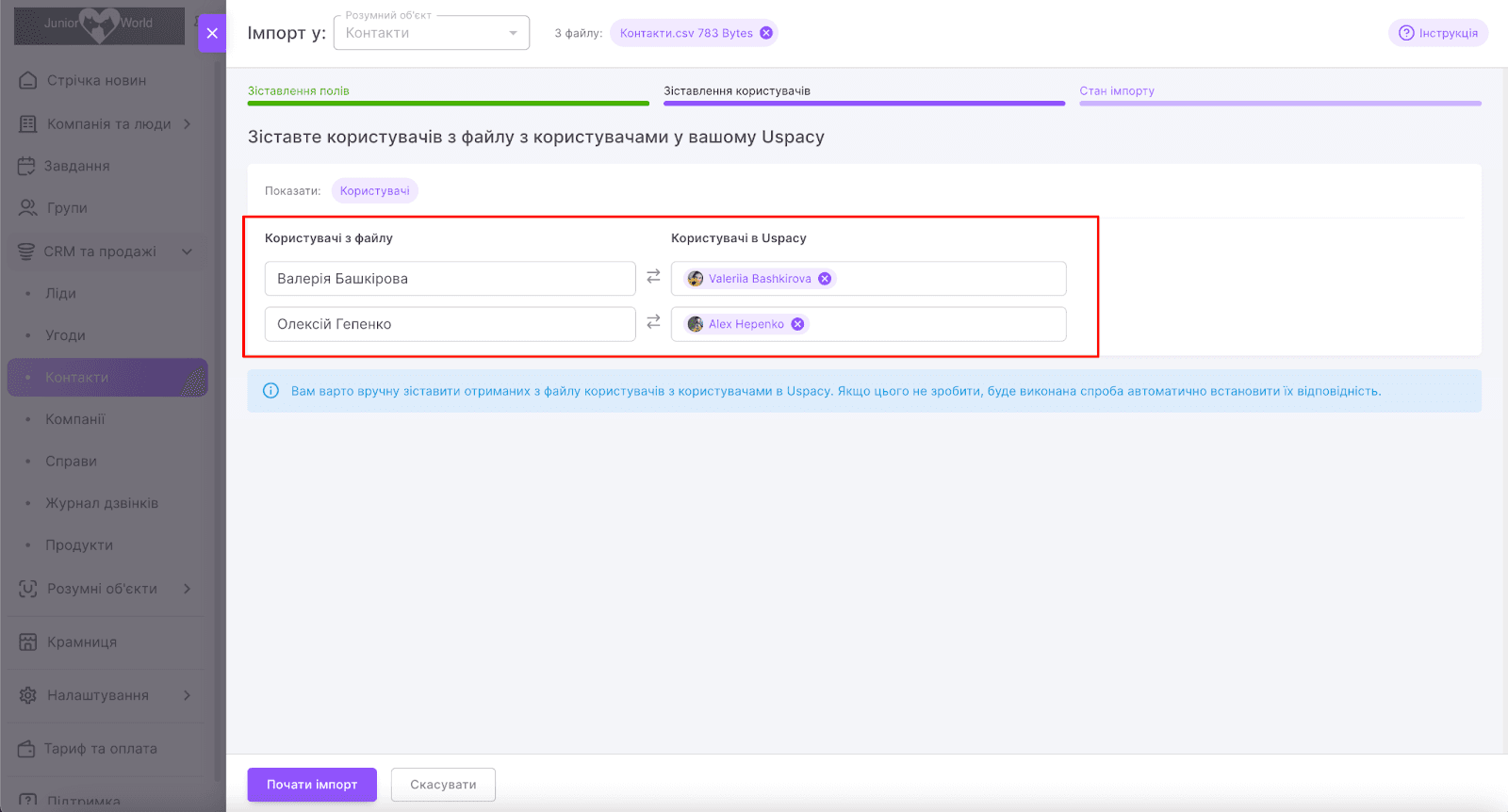Expand the Налаштування section
This screenshot has height=812, width=1508.
(x=187, y=695)
